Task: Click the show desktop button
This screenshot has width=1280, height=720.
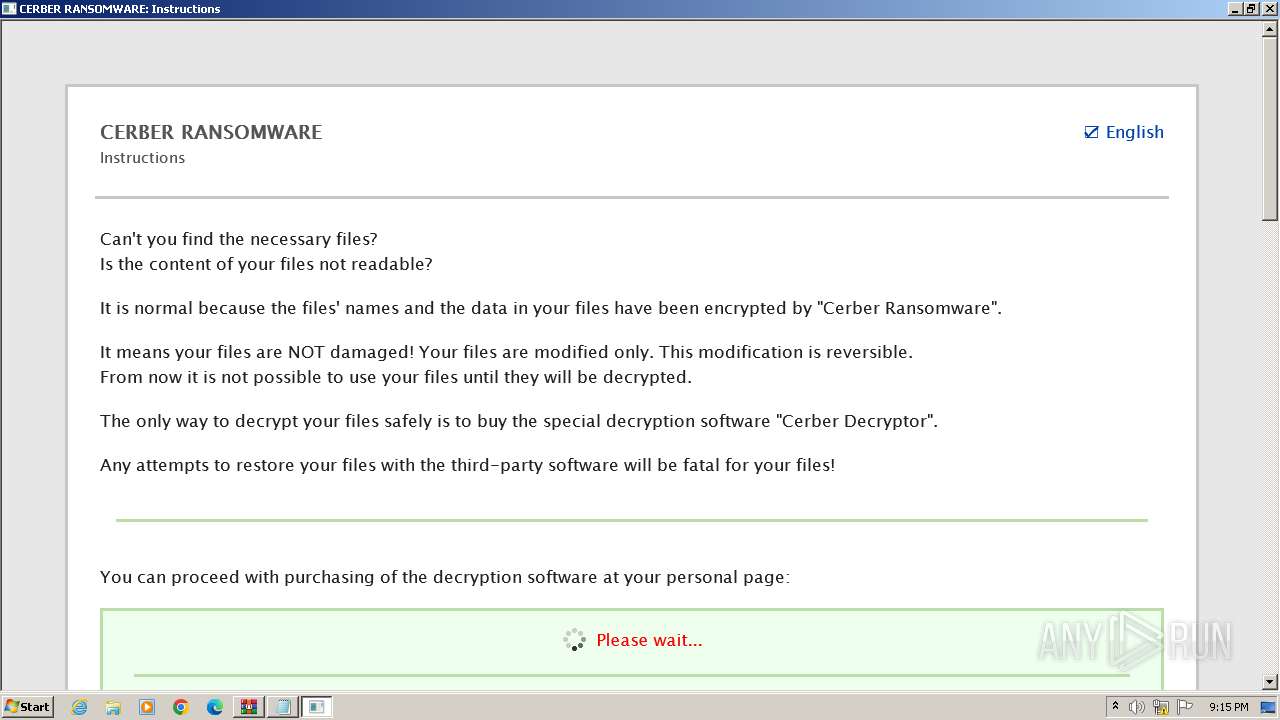Action: (x=1269, y=707)
